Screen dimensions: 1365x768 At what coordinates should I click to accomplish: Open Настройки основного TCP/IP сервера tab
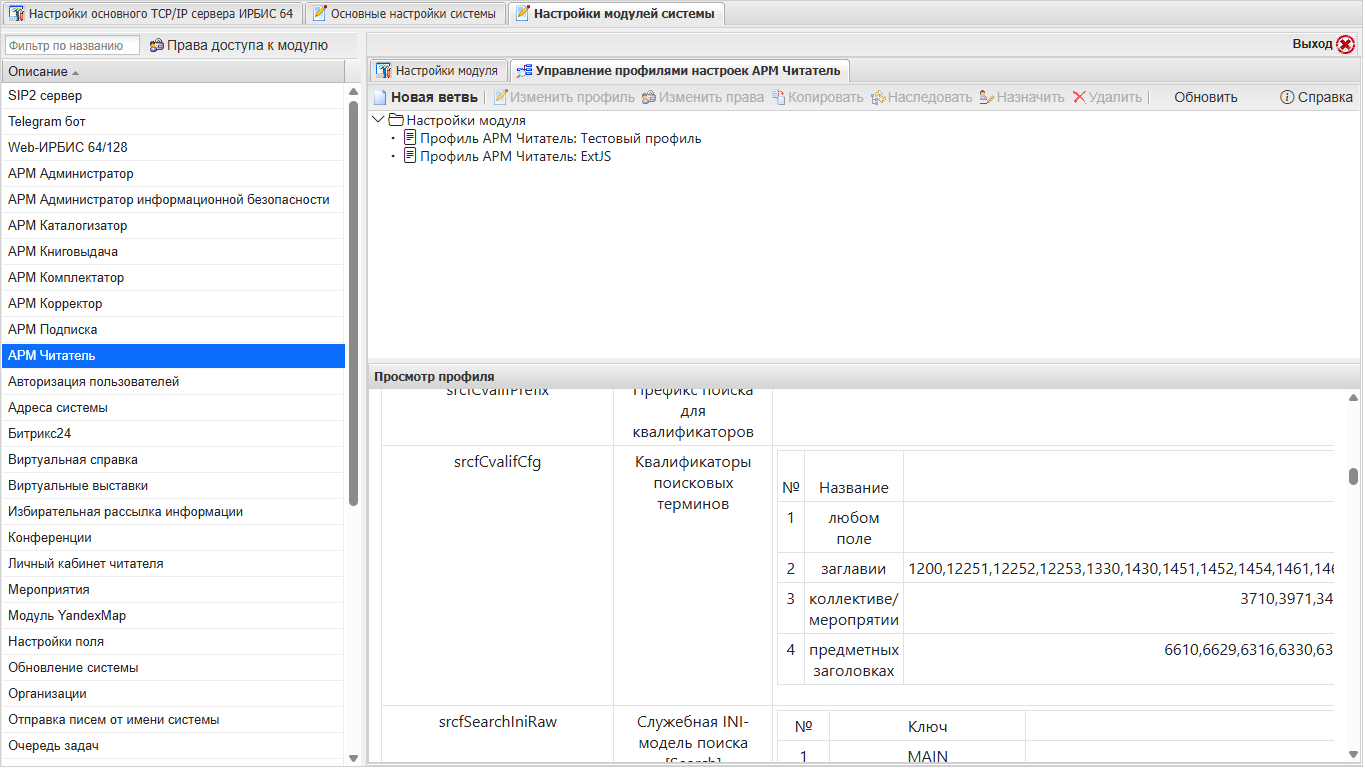151,14
